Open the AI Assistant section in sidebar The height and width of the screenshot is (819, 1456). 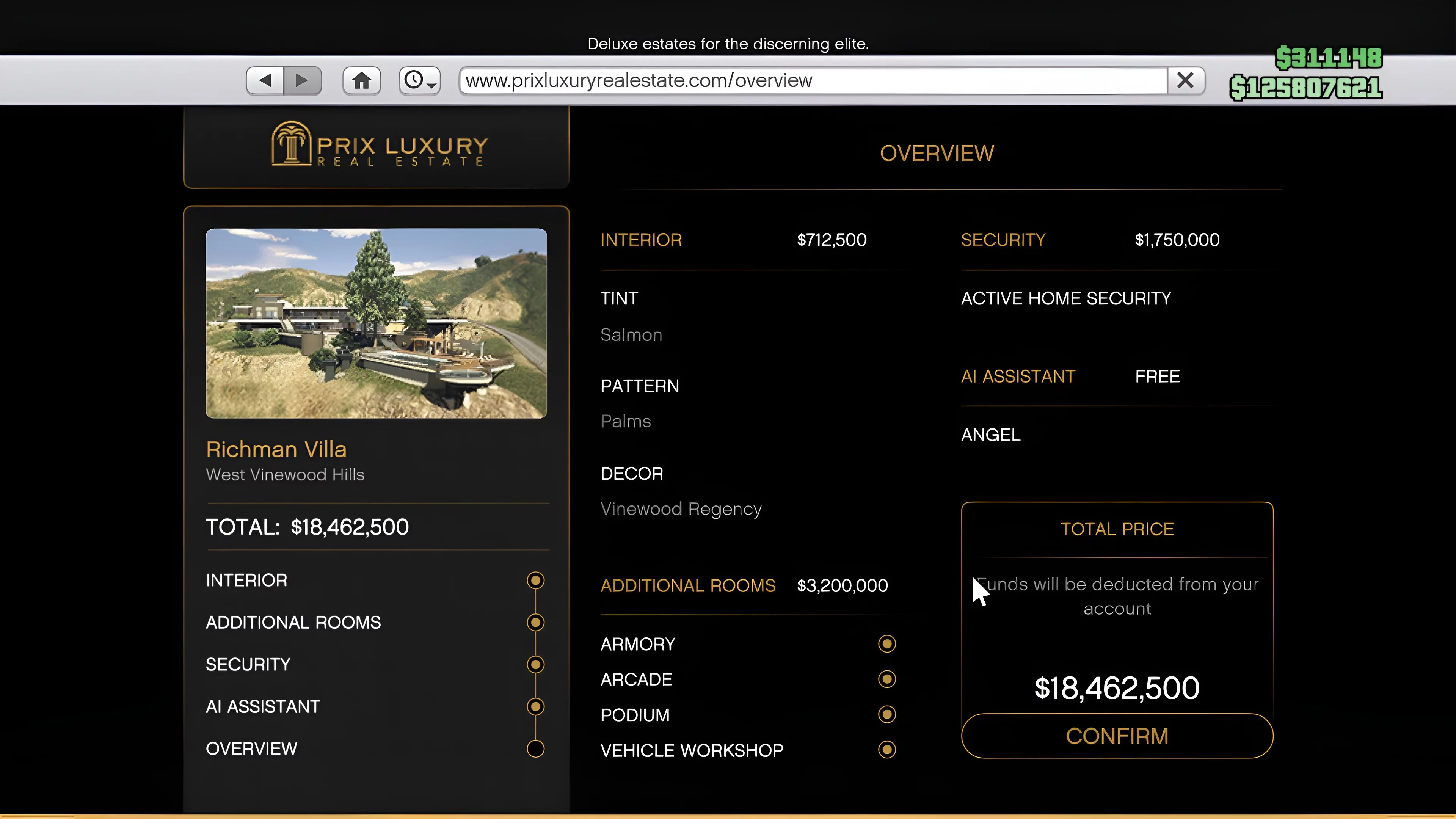tap(263, 706)
